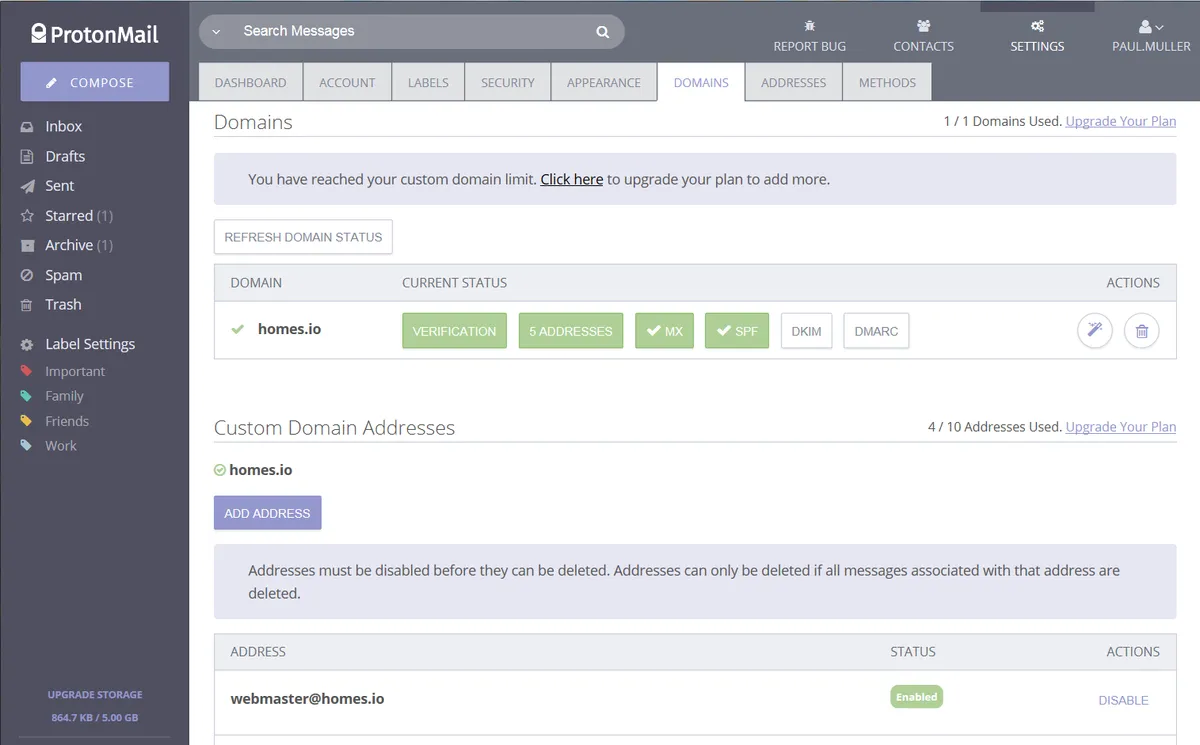The image size is (1200, 745).
Task: Click the trash icon to delete homes.io
Action: 1141,330
